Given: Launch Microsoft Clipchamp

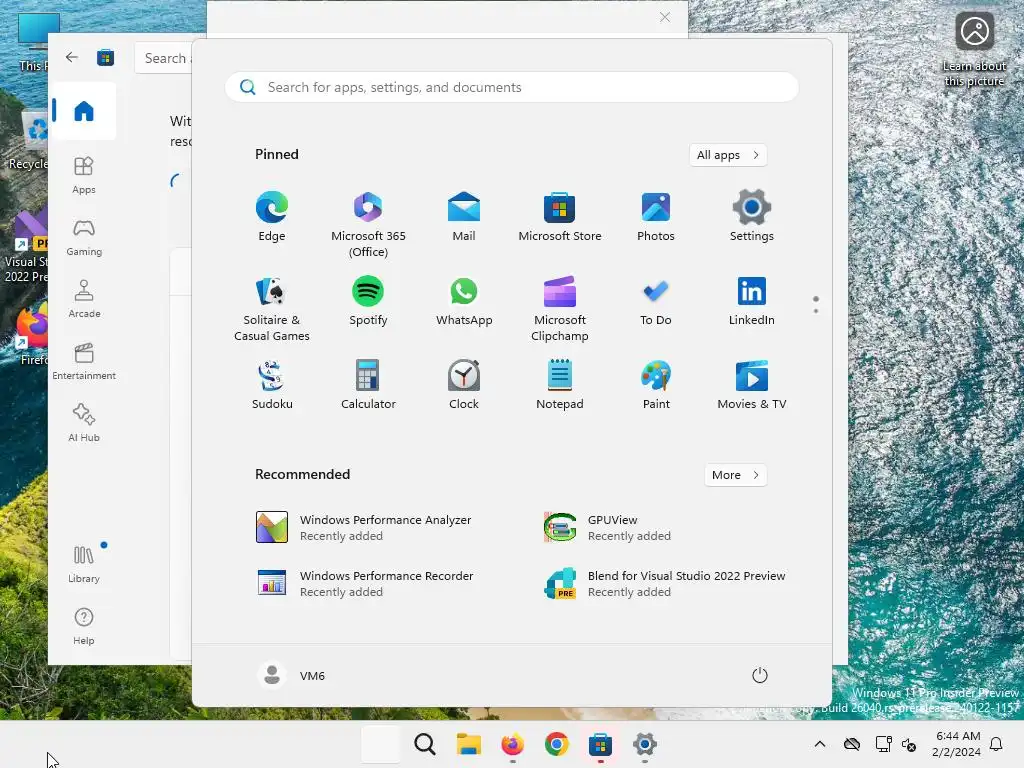Looking at the screenshot, I should coord(560,309).
